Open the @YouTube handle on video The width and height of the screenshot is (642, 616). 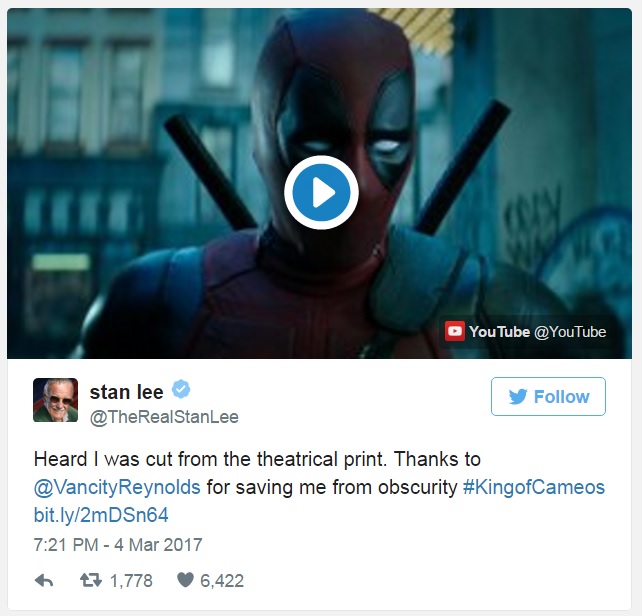click(570, 332)
